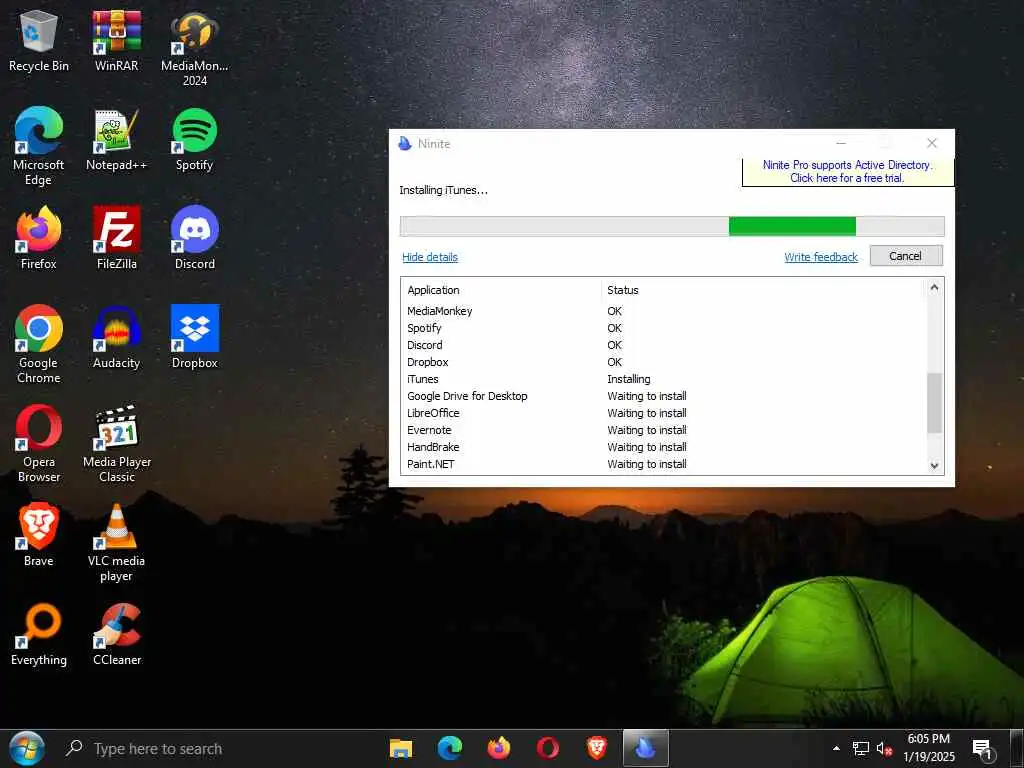
Task: Click the Ninite title bar icon
Action: point(405,144)
